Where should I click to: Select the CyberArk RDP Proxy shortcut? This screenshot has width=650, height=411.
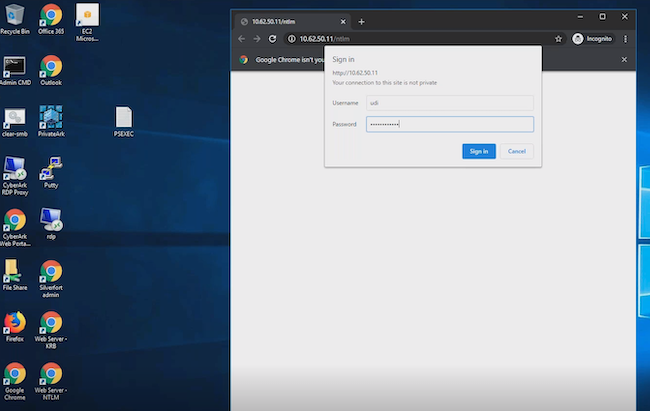click(15, 170)
